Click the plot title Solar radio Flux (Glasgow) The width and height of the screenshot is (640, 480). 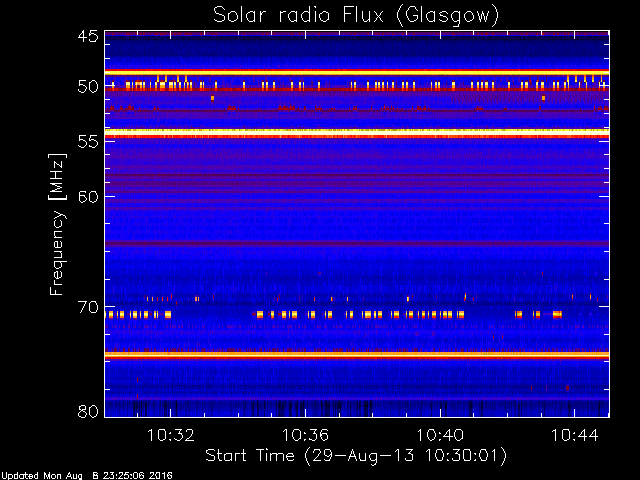tap(356, 15)
